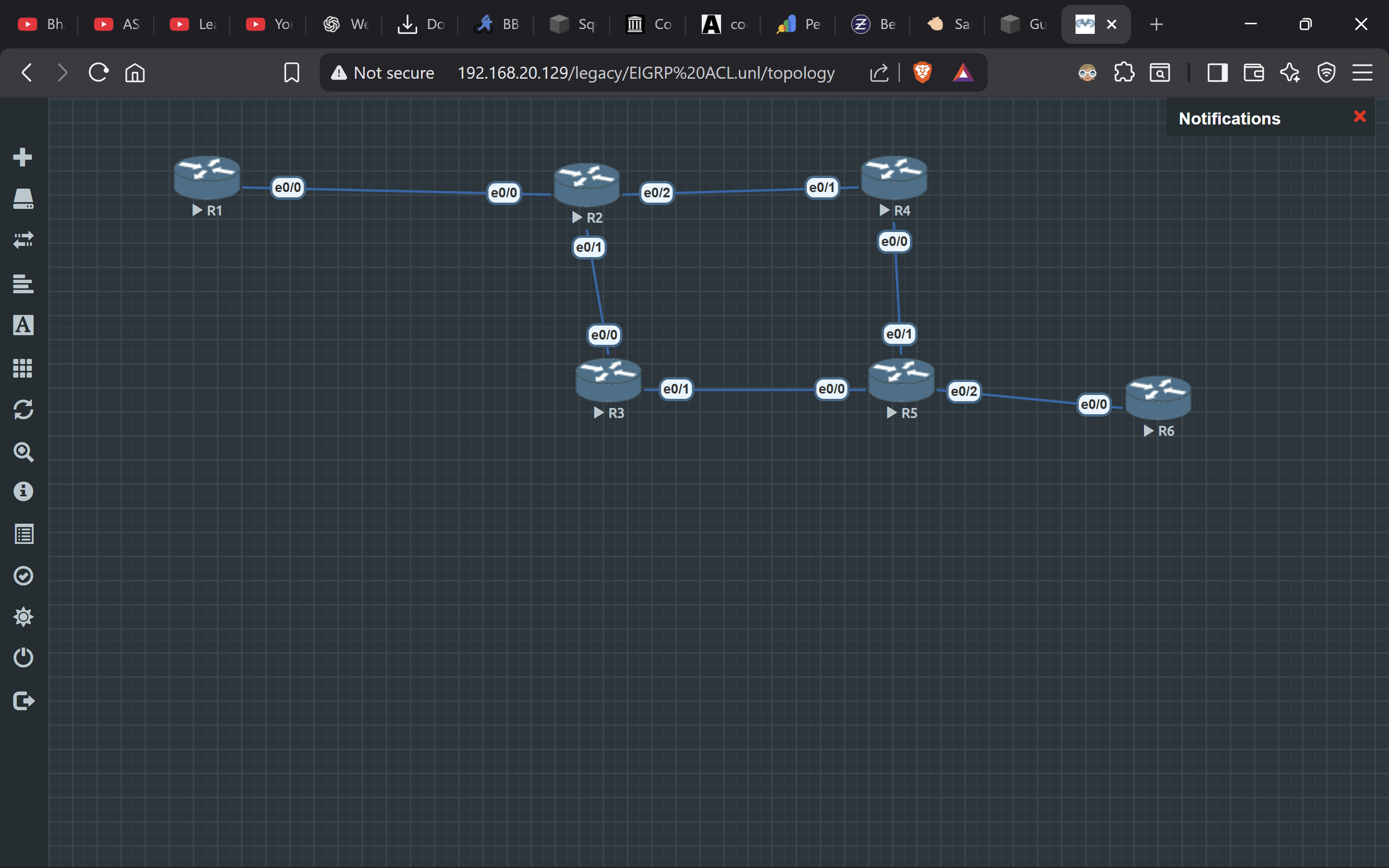Image resolution: width=1389 pixels, height=868 pixels.
Task: Open Startup-configs lines icon in sidebar
Action: pos(23,283)
